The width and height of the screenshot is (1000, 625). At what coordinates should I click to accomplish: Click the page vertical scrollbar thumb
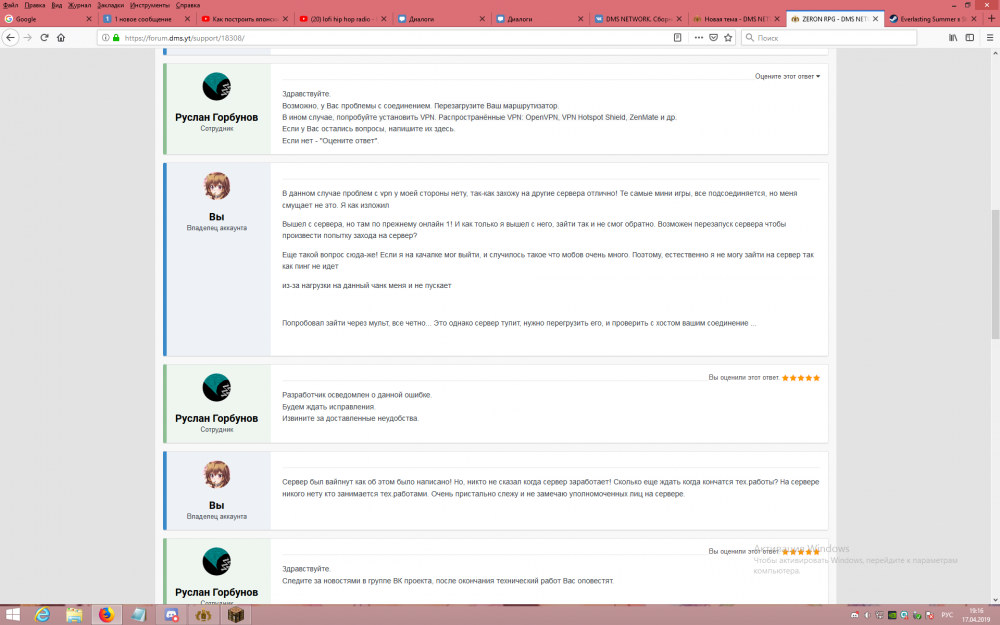click(x=994, y=270)
